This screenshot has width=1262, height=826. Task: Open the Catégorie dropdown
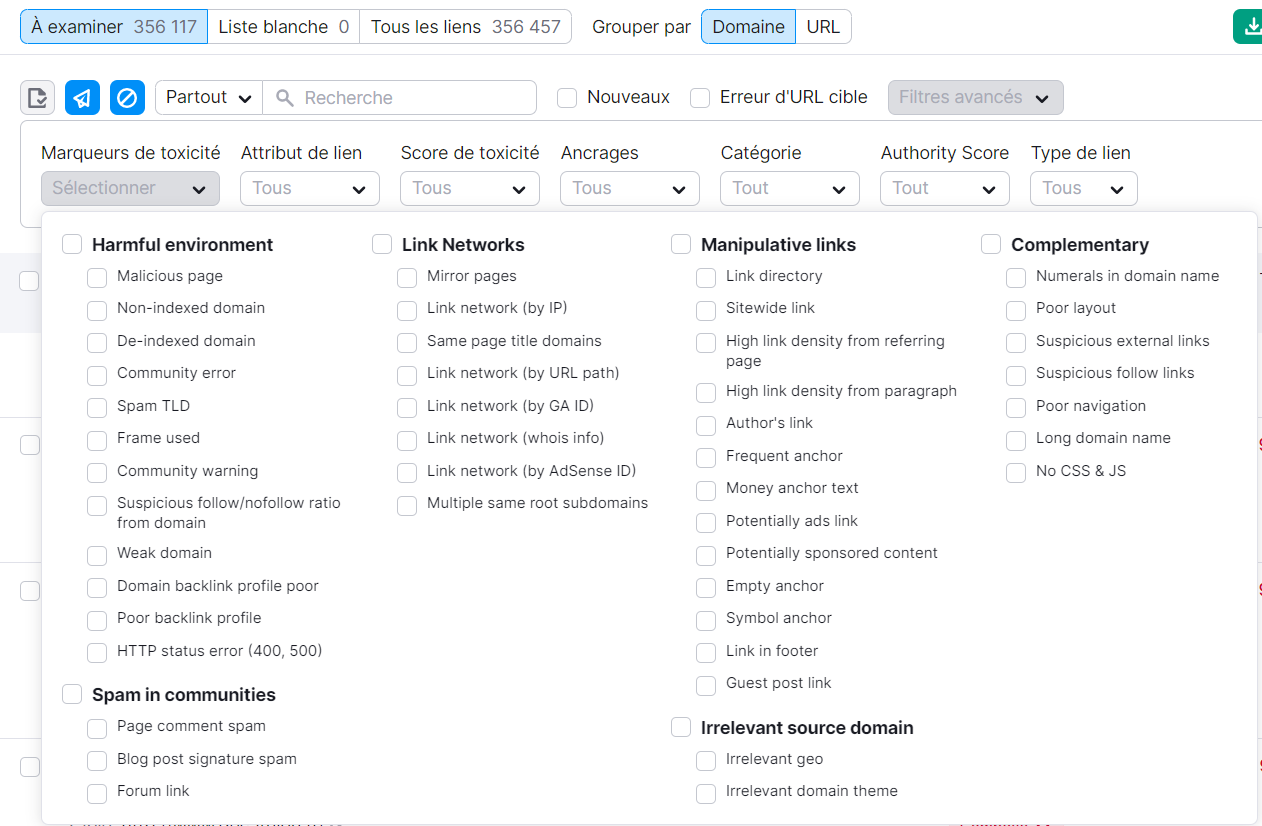[x=789, y=188]
